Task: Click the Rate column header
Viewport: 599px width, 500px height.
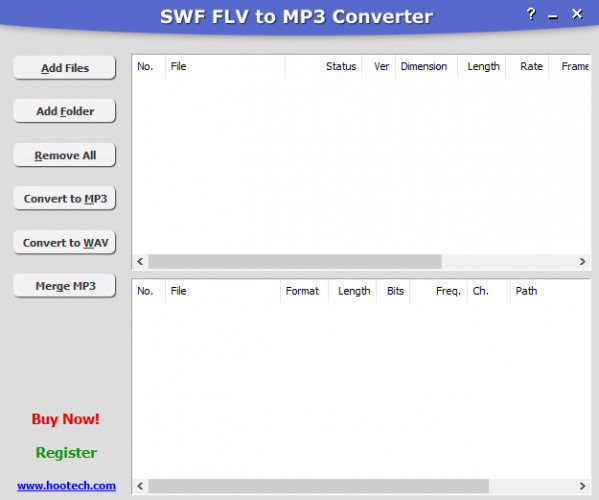Action: 527,66
